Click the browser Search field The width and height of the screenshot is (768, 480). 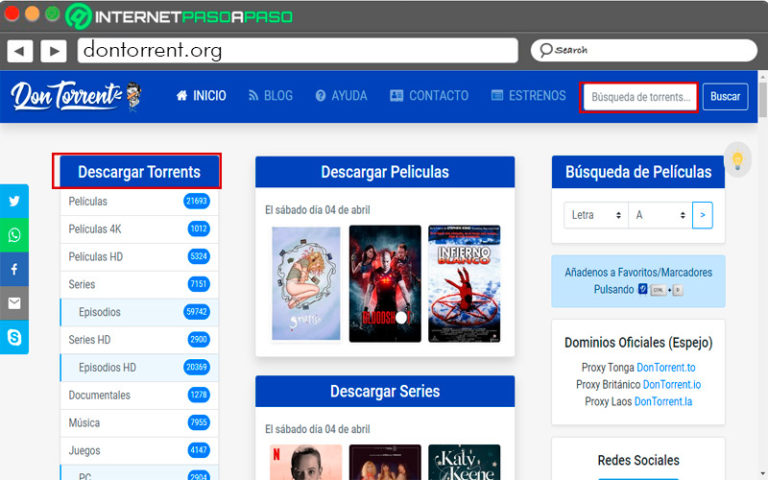[x=644, y=50]
